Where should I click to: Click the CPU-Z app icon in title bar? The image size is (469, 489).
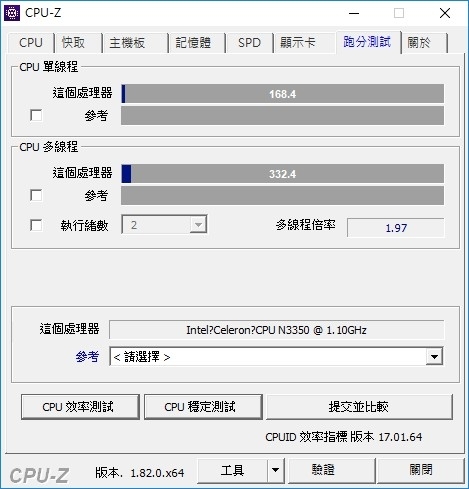[12, 13]
